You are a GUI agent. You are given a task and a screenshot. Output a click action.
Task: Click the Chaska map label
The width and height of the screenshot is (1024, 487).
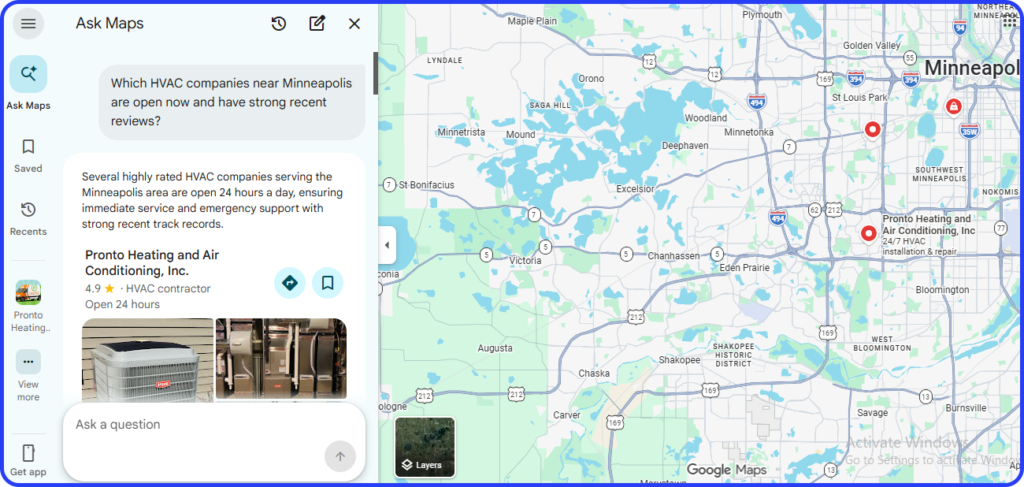[594, 373]
